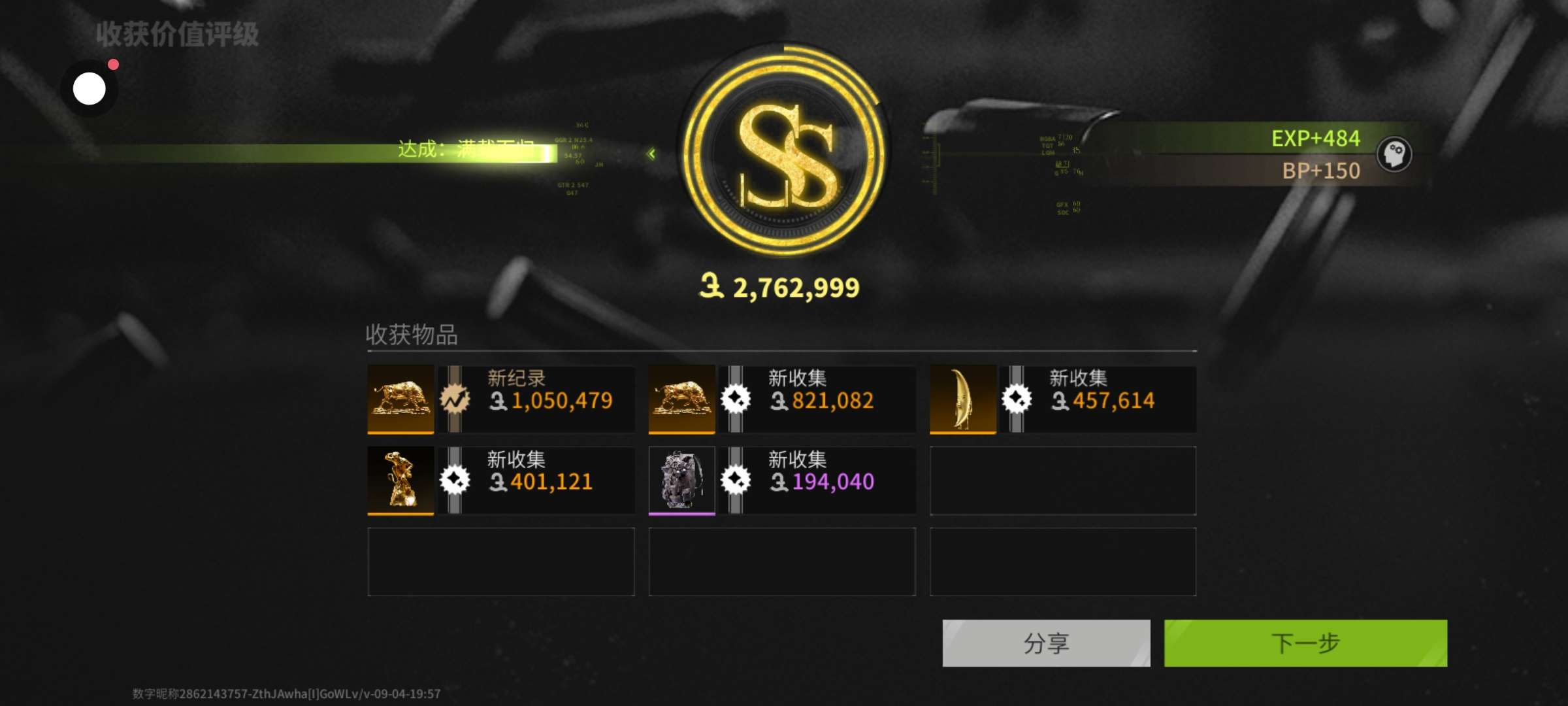Open the gray backpack item worth 194,040
Image resolution: width=1568 pixels, height=706 pixels.
coord(681,480)
